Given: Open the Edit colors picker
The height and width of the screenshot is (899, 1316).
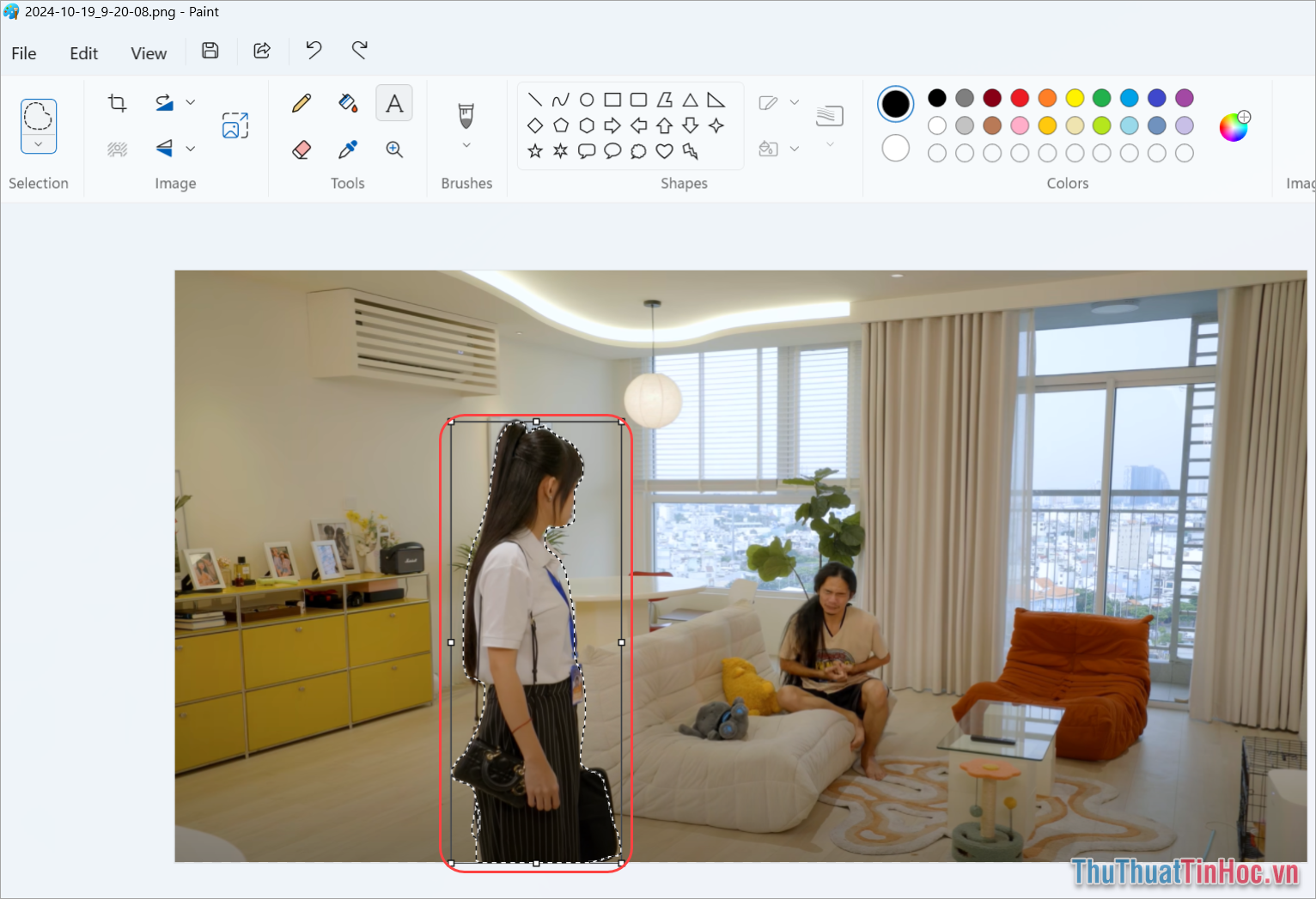Looking at the screenshot, I should (x=1233, y=126).
